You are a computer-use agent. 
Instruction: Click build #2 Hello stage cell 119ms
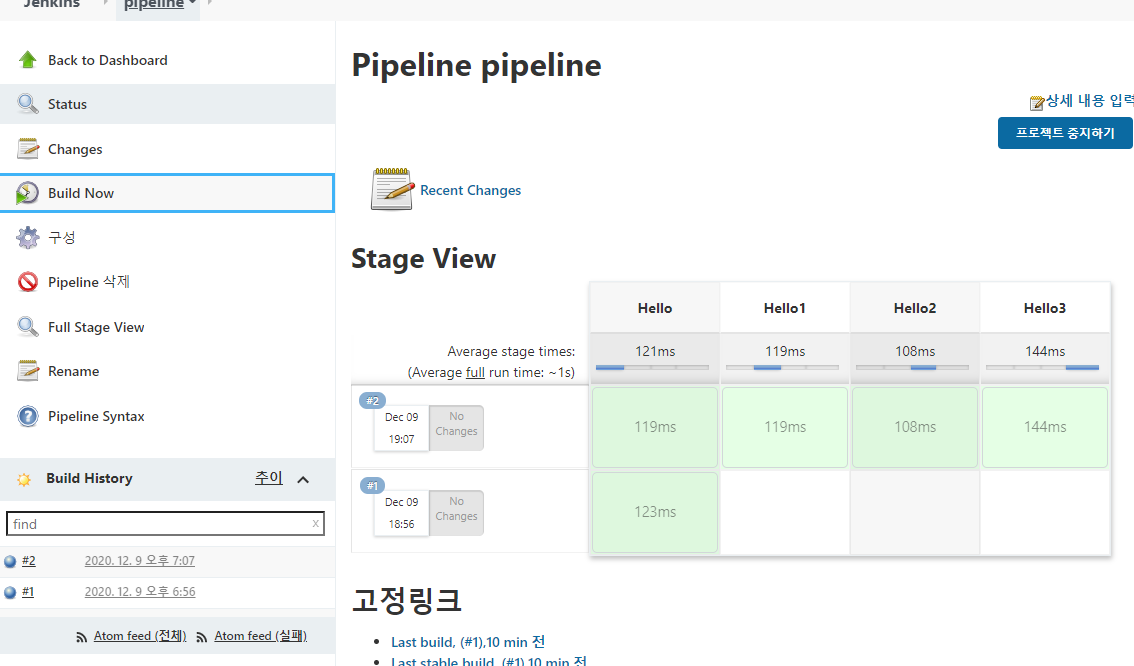(655, 427)
